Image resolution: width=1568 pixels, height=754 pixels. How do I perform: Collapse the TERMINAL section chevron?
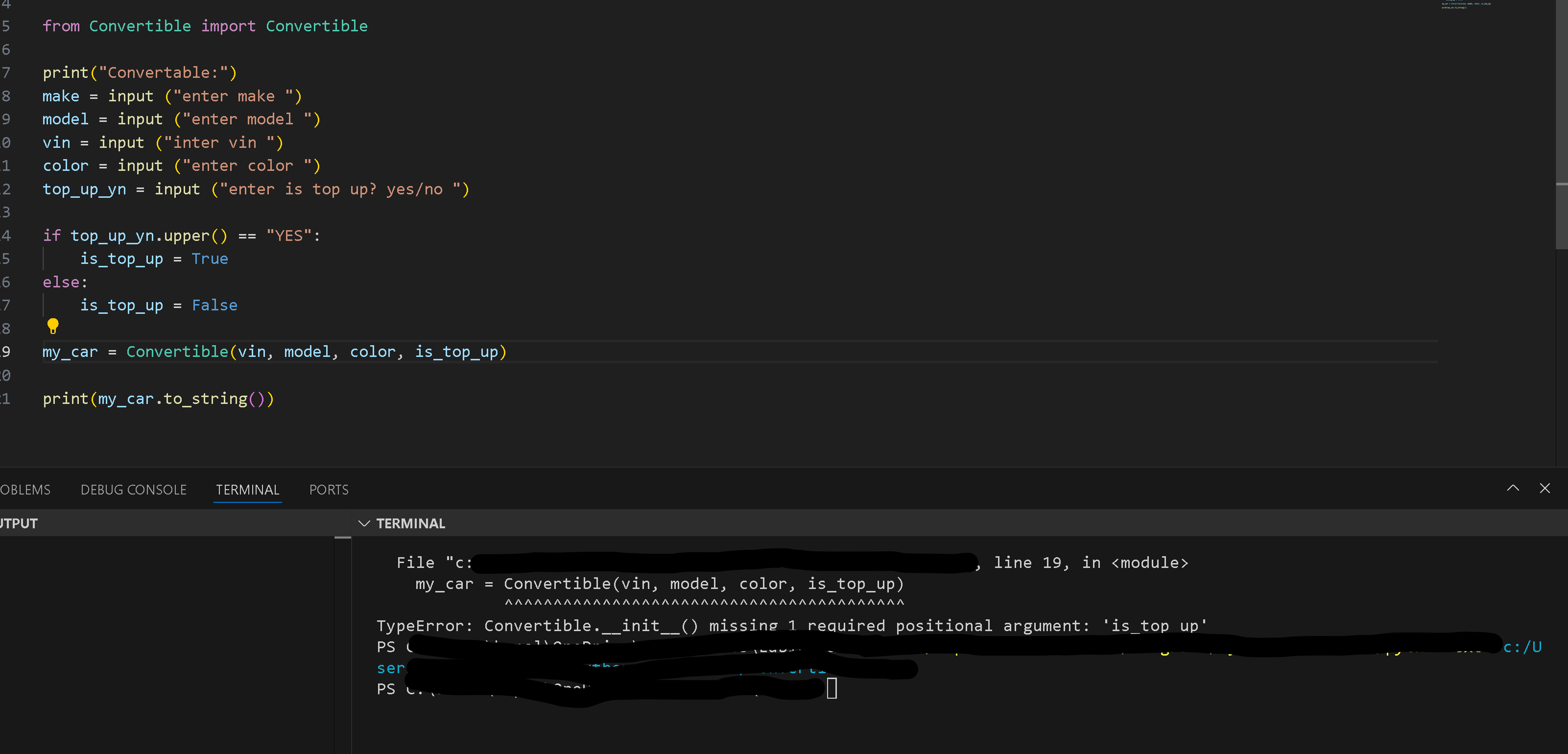(x=364, y=523)
